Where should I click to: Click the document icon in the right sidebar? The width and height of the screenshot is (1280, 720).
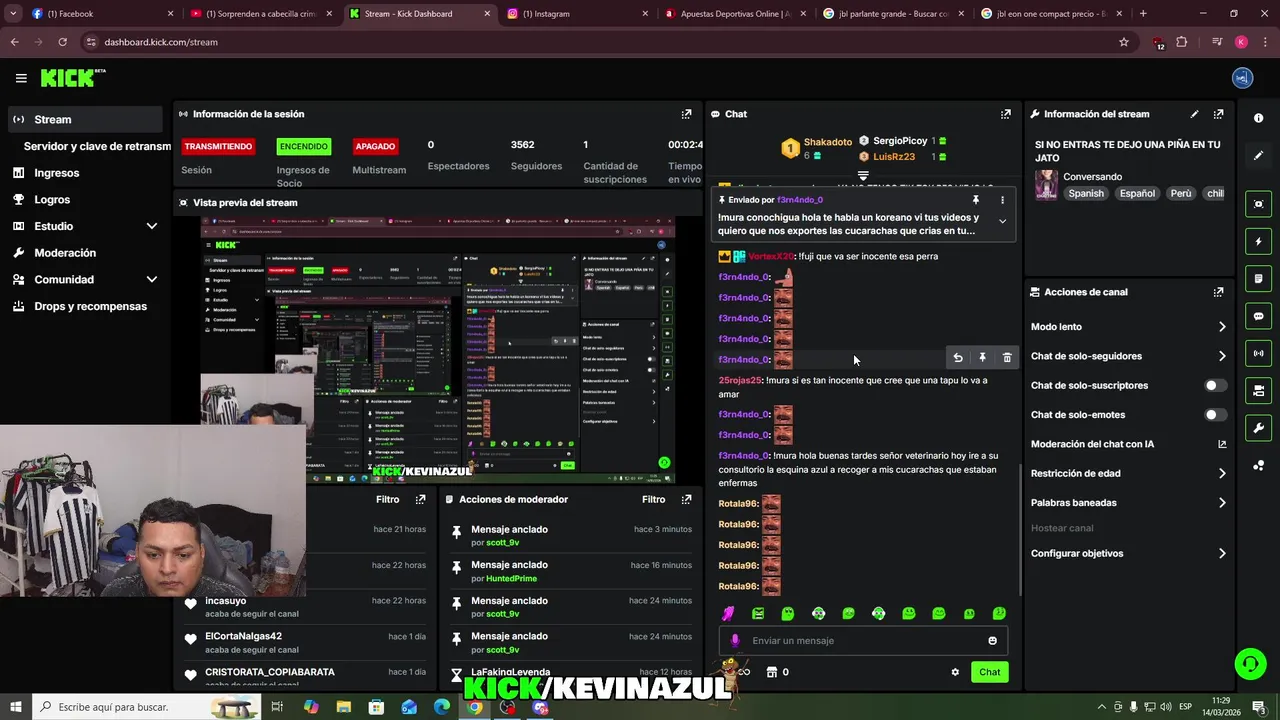[1258, 278]
